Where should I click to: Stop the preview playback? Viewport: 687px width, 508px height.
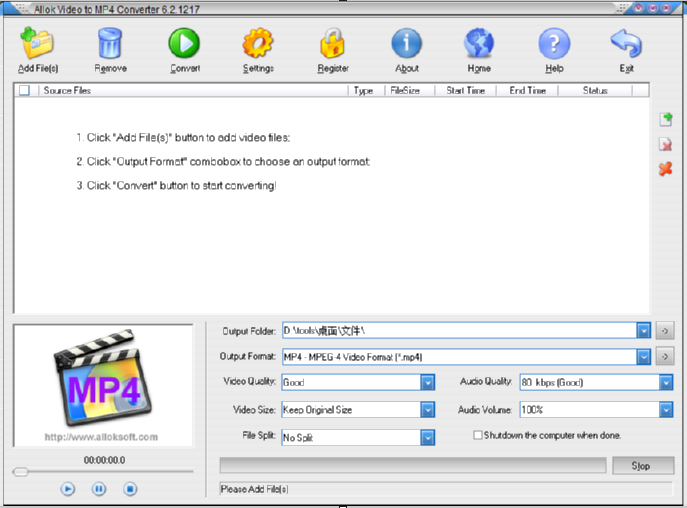130,489
